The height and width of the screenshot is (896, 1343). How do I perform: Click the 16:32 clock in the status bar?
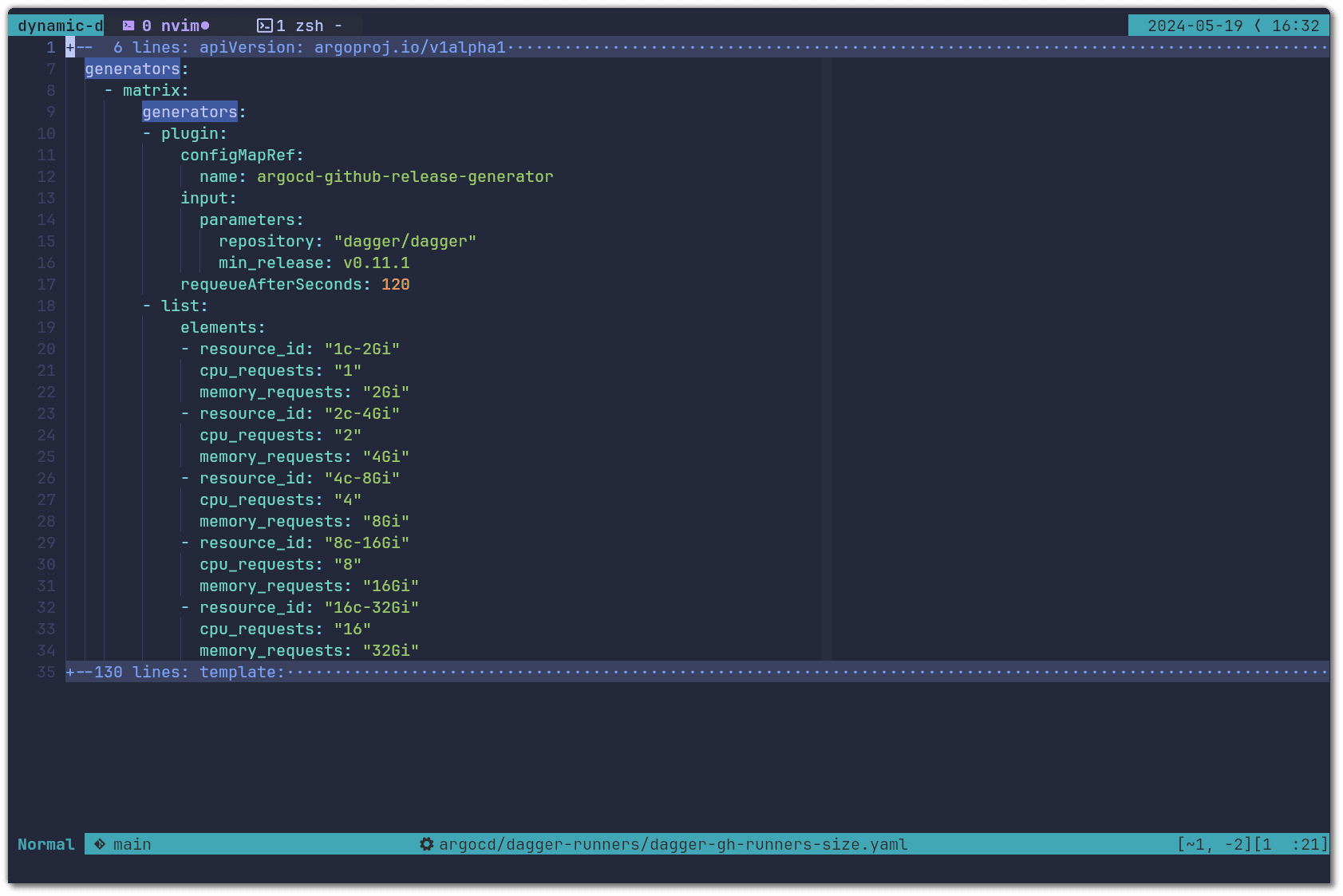1295,26
